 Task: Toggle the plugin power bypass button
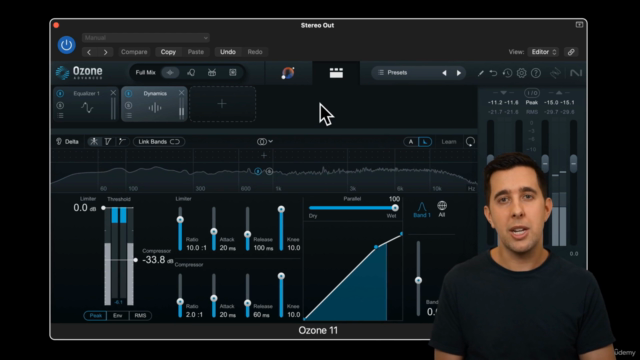coord(66,45)
